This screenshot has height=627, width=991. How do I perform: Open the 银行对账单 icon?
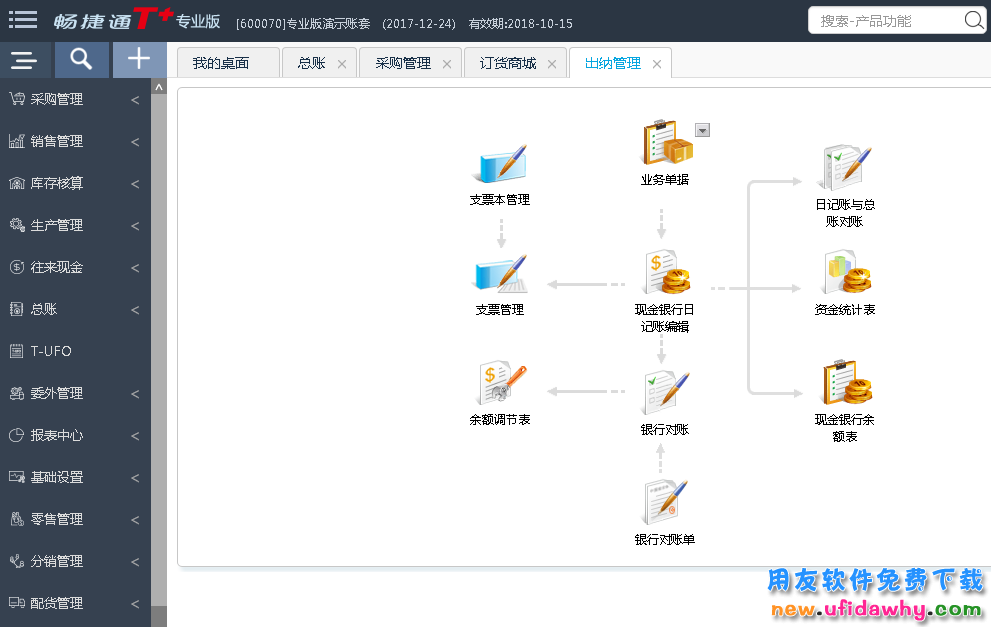pos(665,503)
